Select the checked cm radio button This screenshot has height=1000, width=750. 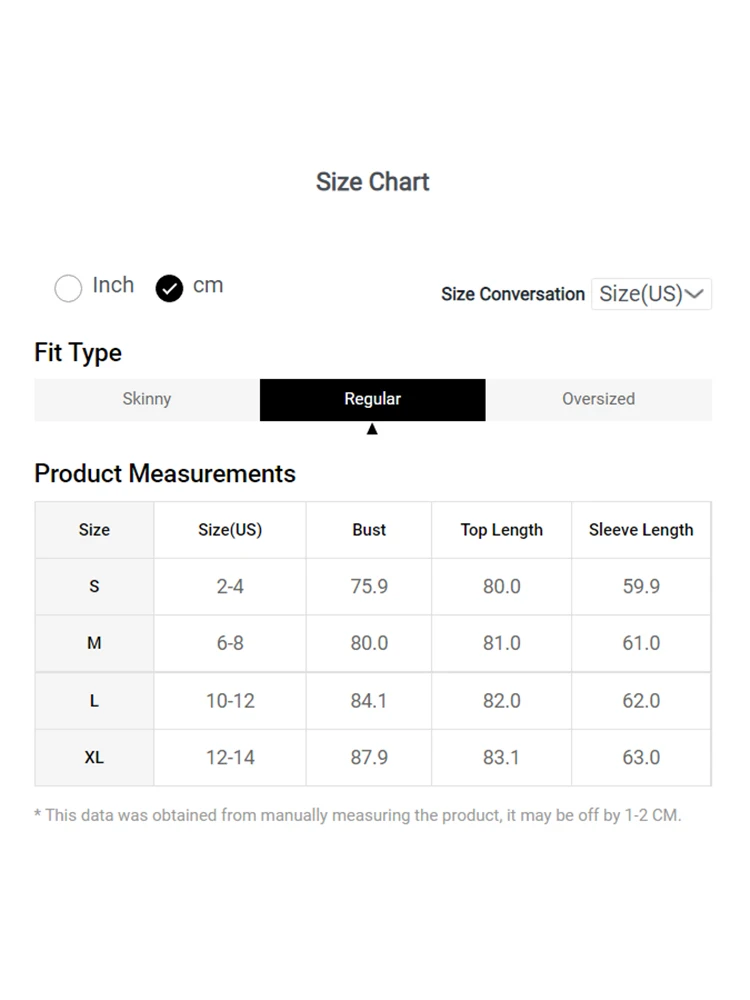169,288
